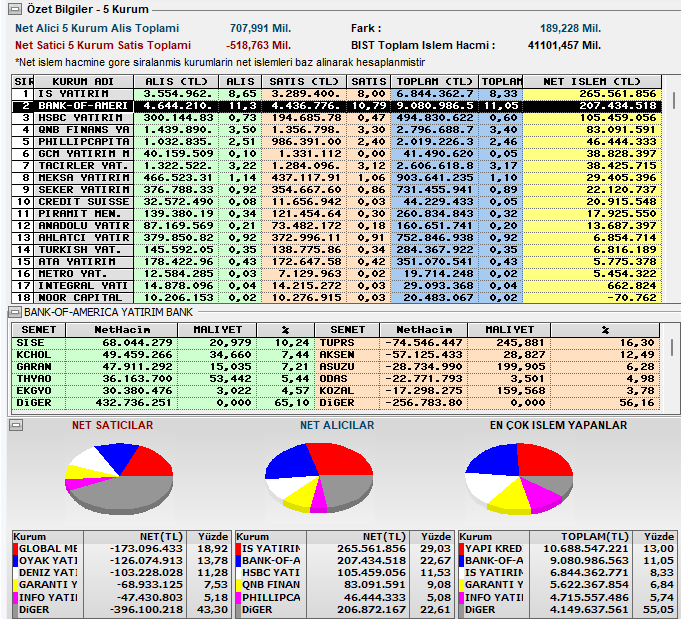Click the Fark value 189,228 Mil.

[x=571, y=29]
